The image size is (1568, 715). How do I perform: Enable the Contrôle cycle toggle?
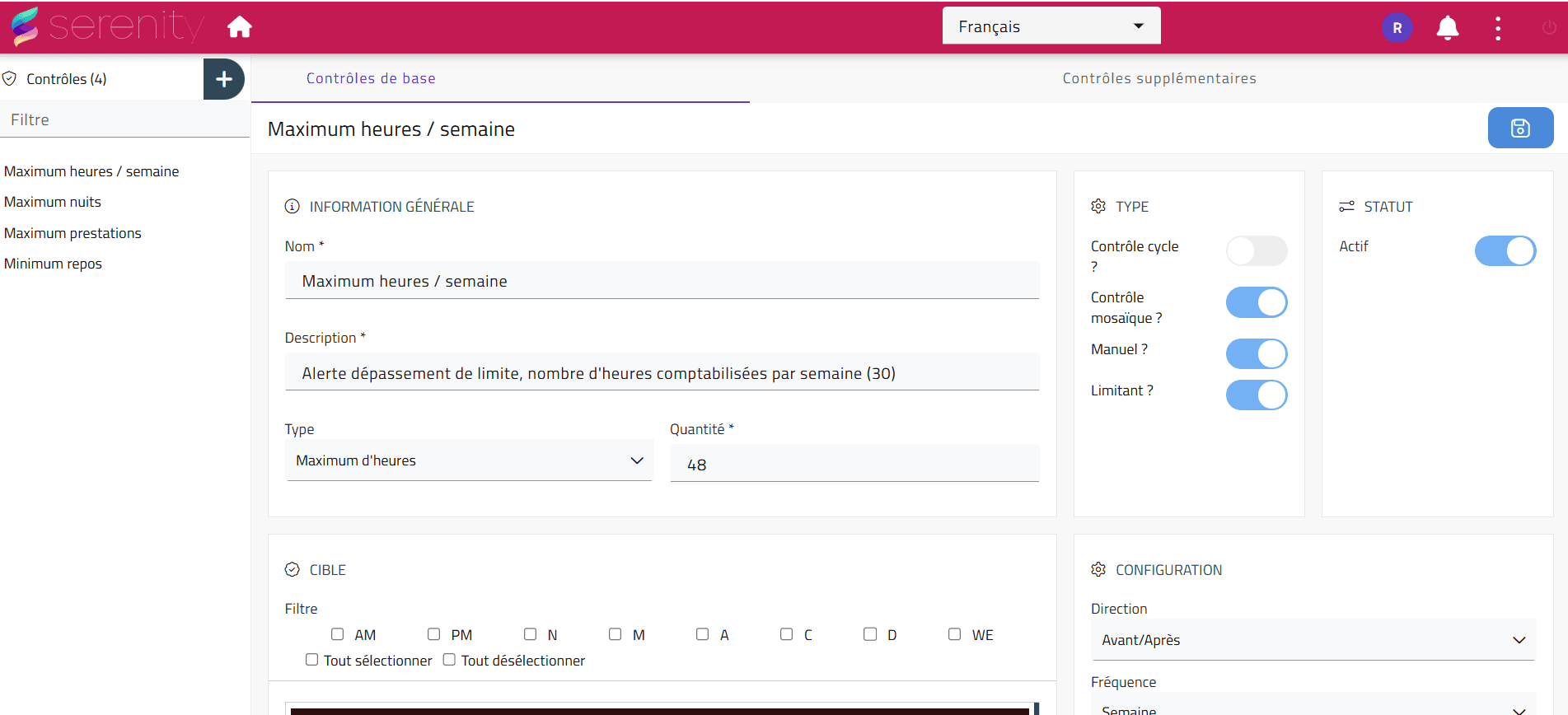[x=1256, y=251]
